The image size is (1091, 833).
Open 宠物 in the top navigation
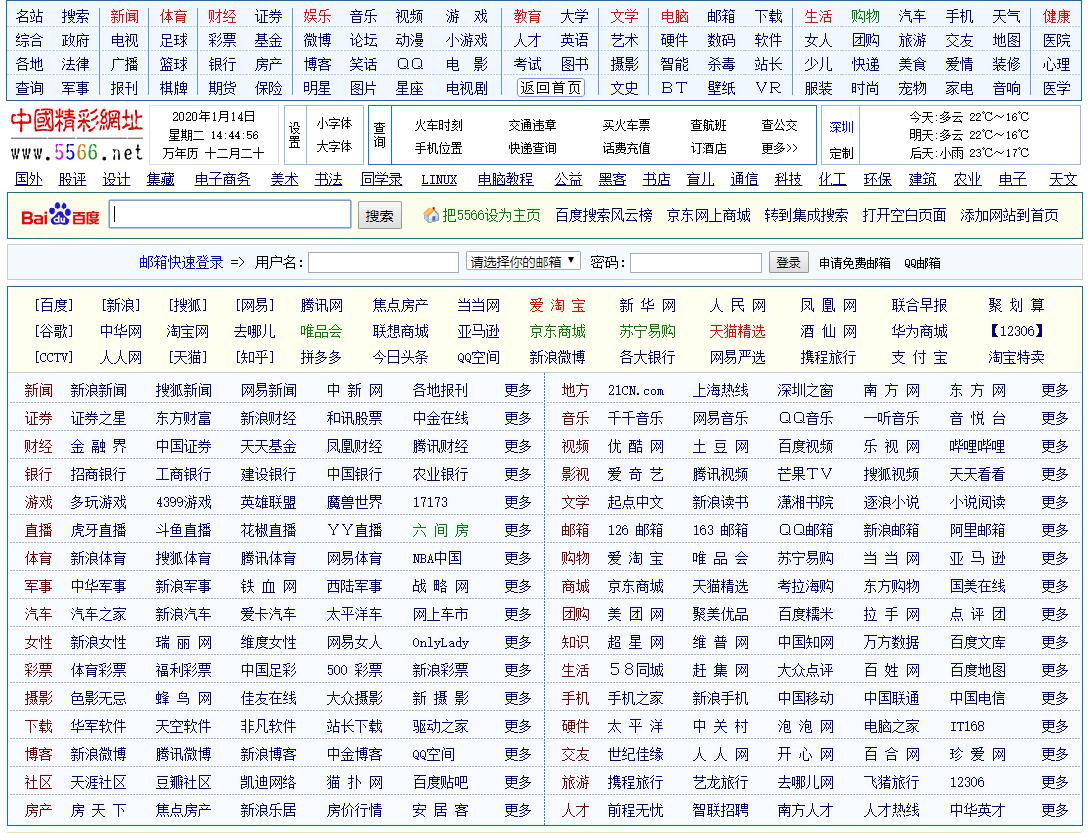click(x=912, y=88)
